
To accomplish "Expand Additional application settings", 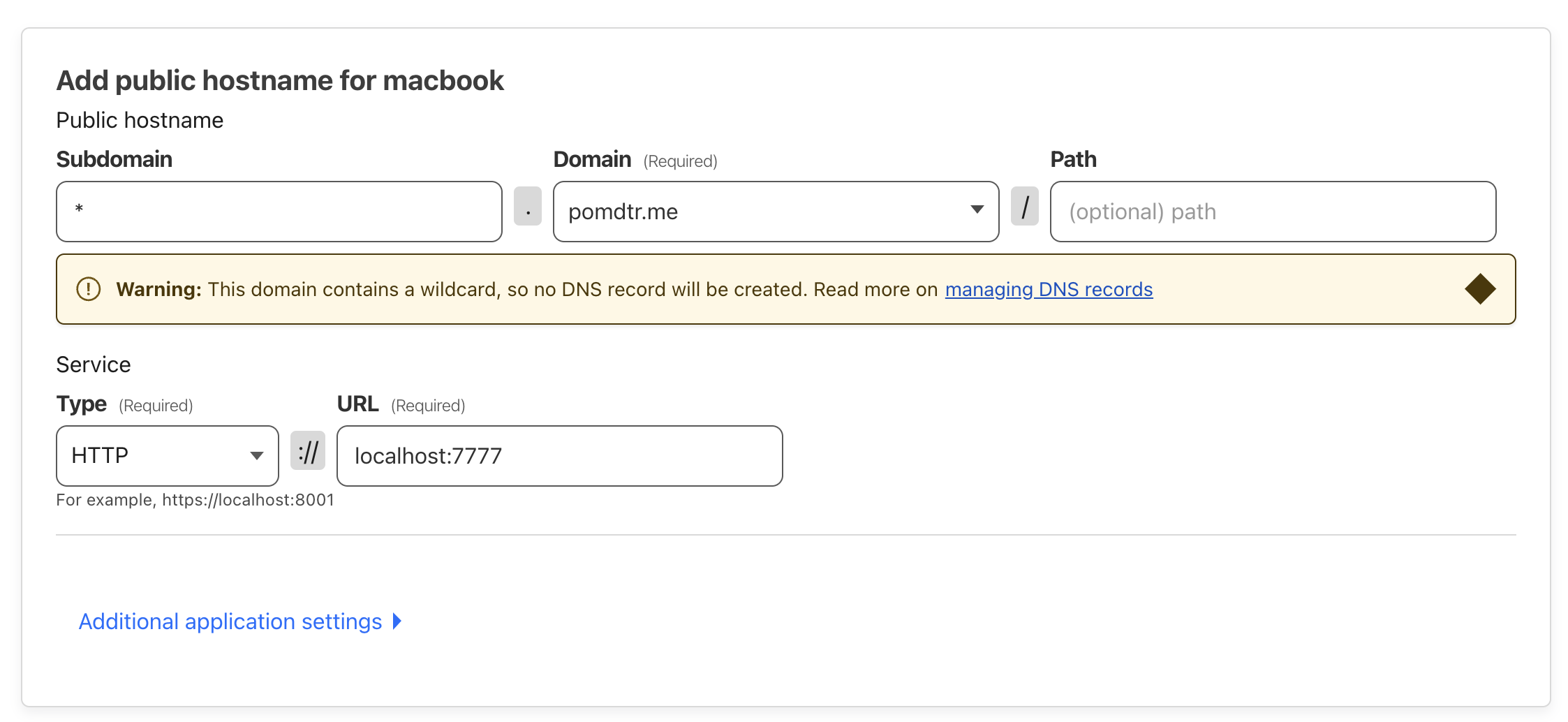I will click(230, 621).
